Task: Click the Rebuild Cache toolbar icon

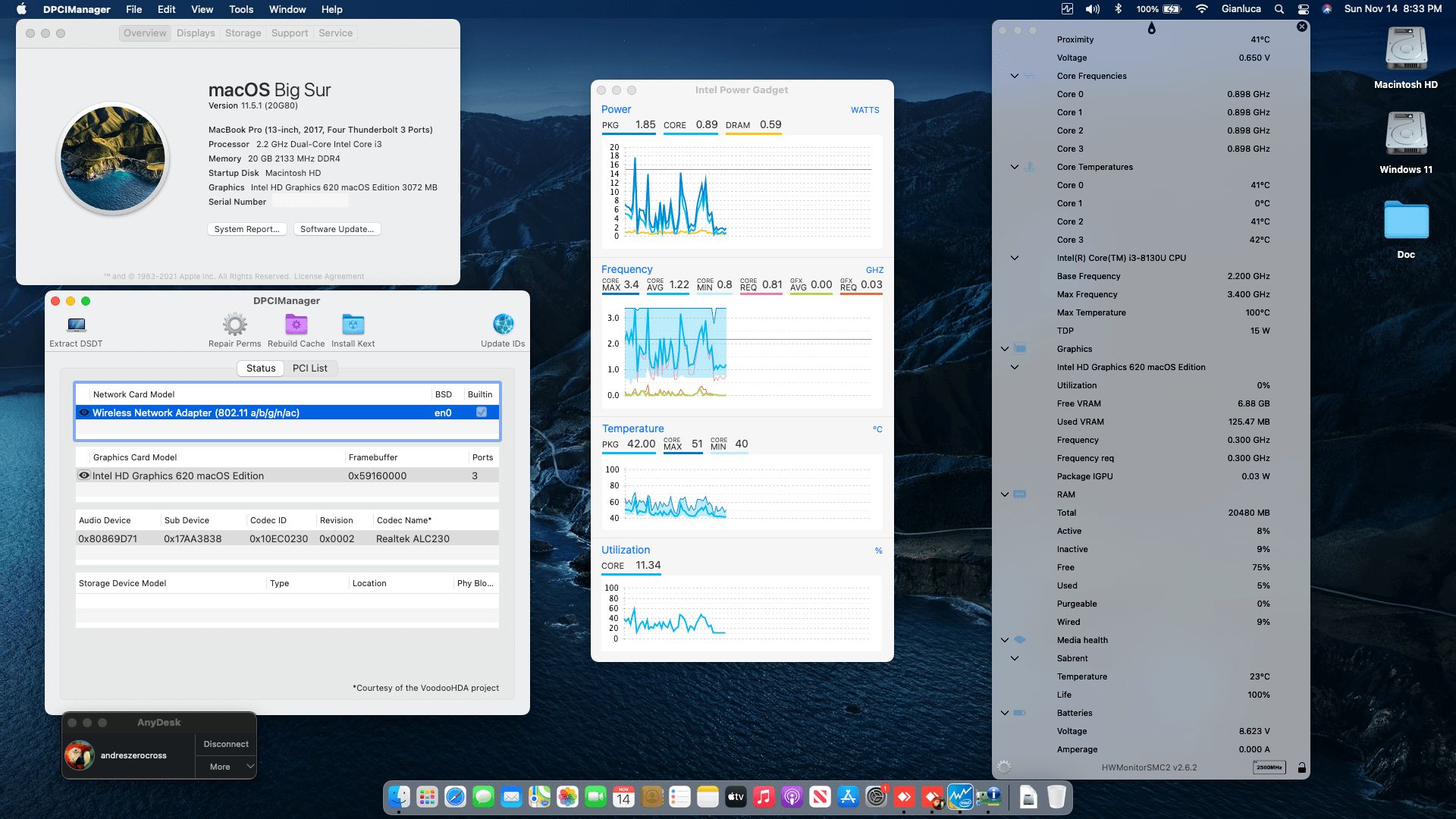Action: coord(296,325)
